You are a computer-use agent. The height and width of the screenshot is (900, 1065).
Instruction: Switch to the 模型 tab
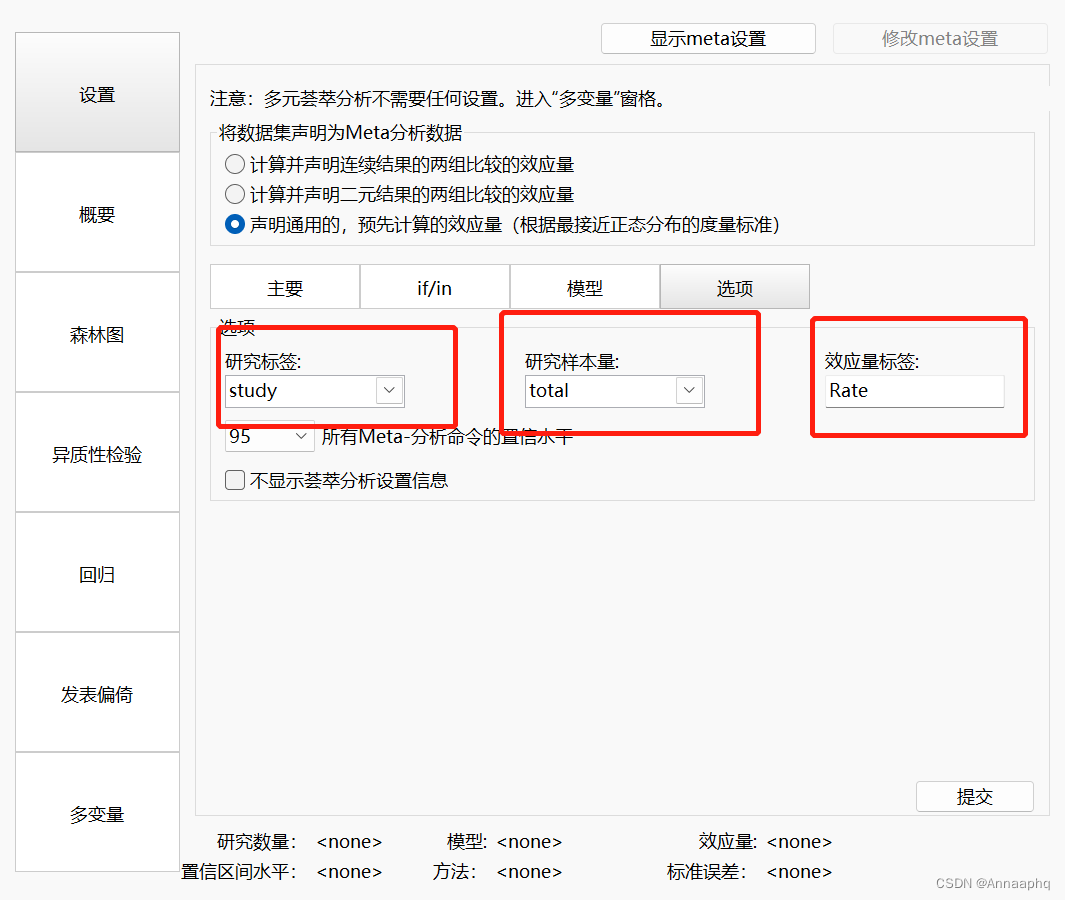point(584,287)
